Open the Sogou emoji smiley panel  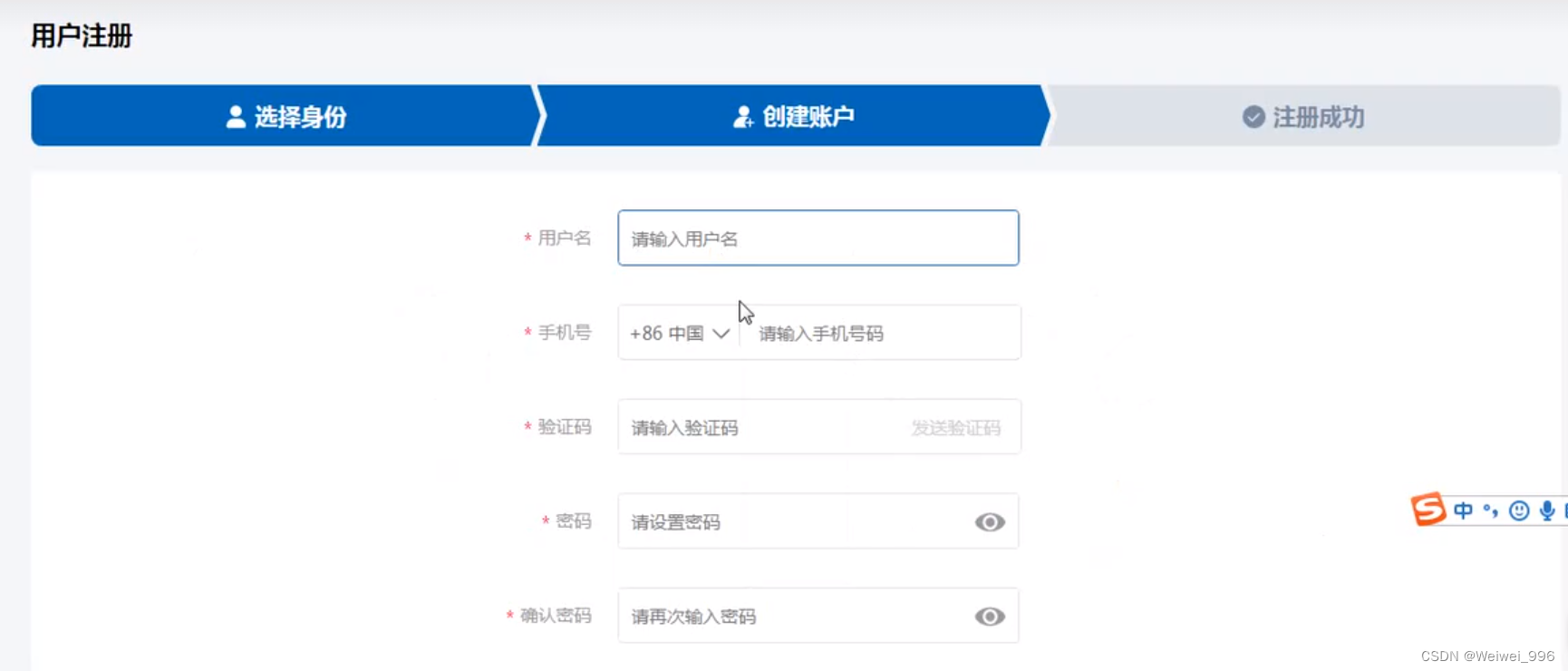(1519, 511)
